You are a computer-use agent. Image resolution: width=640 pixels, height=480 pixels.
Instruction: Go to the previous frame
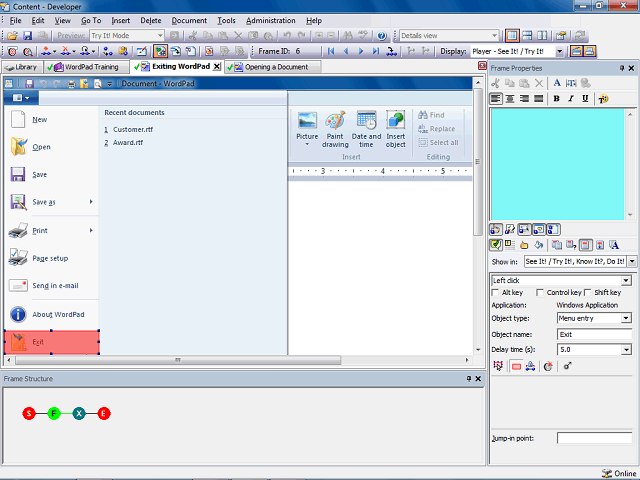point(346,51)
